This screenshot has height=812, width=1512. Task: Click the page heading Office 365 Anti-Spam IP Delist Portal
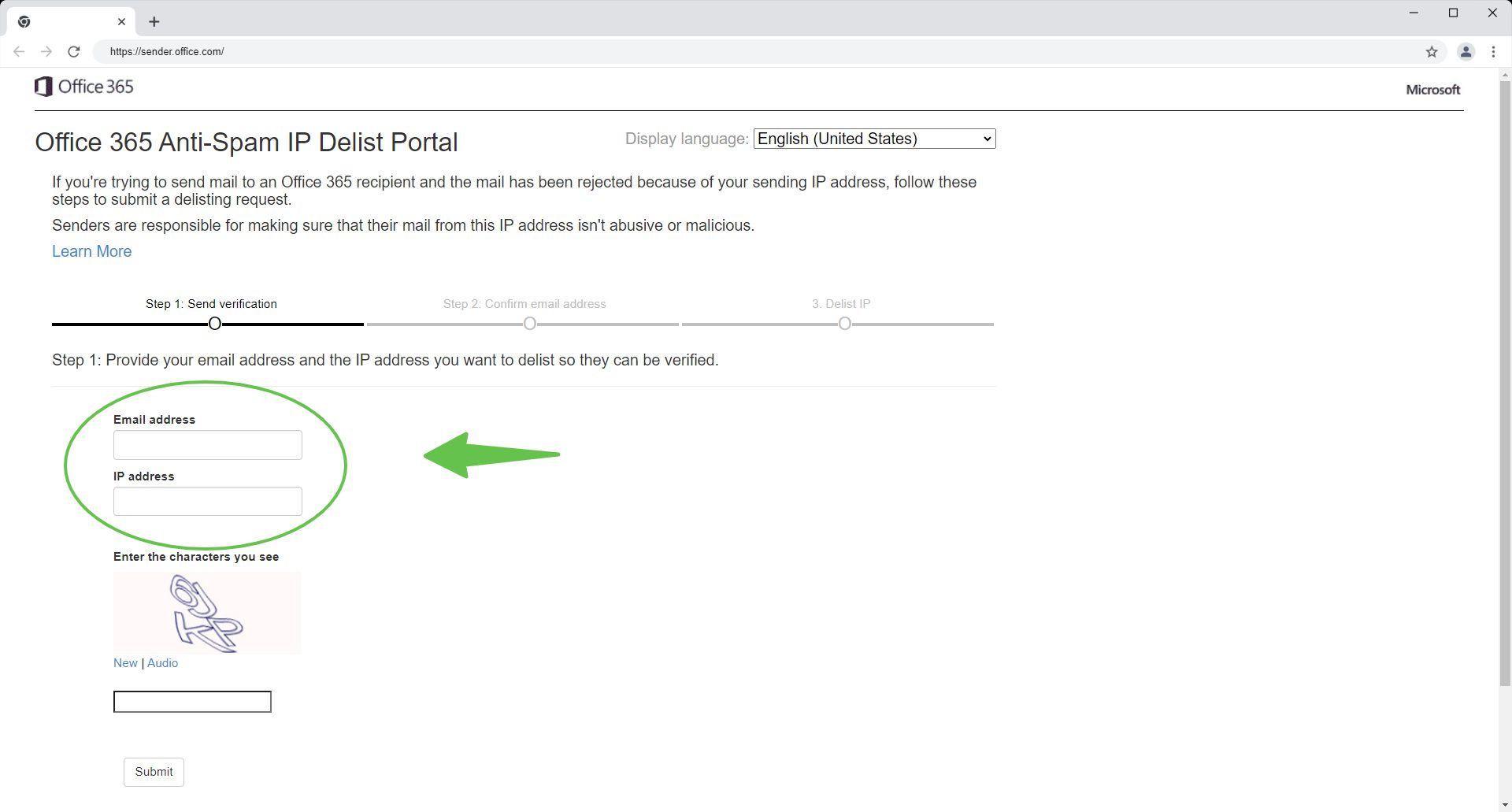(246, 143)
